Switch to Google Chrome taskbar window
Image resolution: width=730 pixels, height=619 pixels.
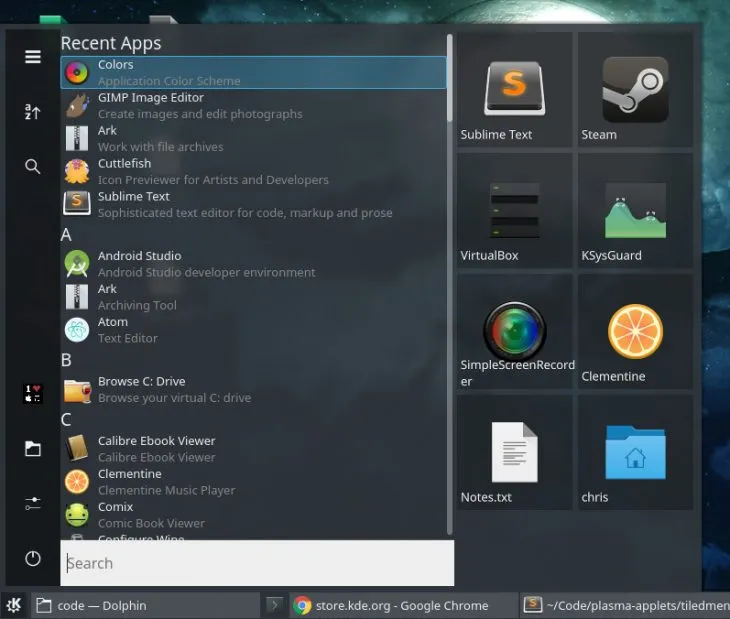tap(402, 605)
